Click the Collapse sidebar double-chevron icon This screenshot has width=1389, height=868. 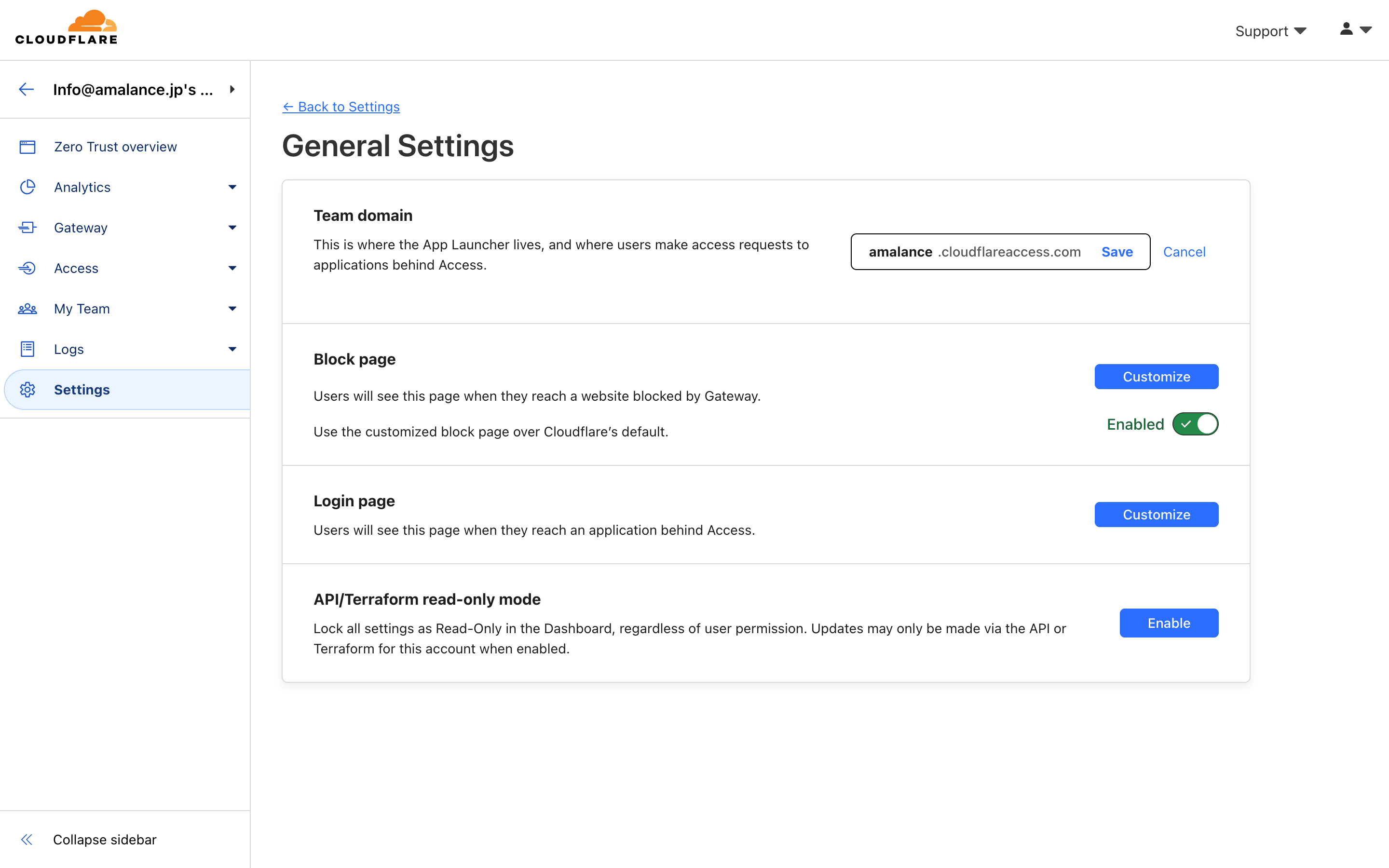coord(27,839)
